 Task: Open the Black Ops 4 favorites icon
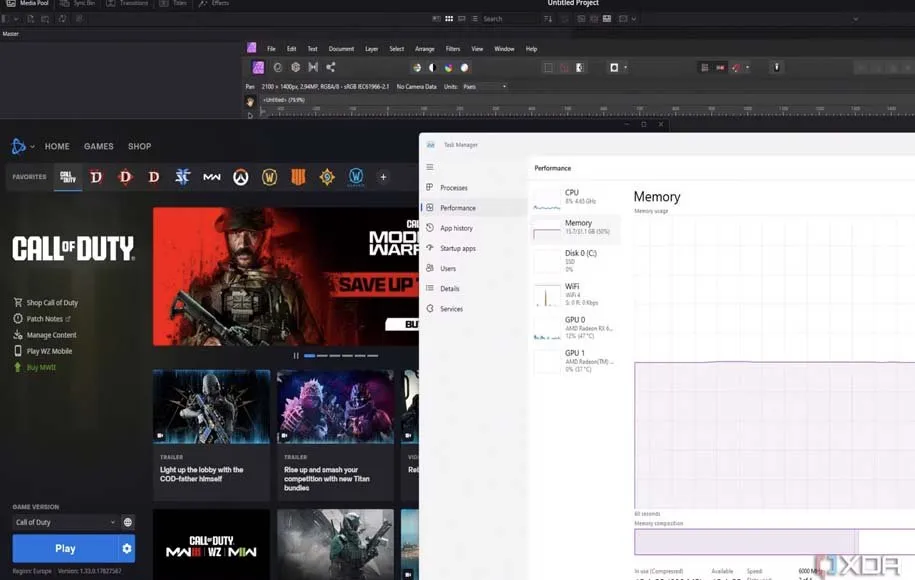click(298, 177)
